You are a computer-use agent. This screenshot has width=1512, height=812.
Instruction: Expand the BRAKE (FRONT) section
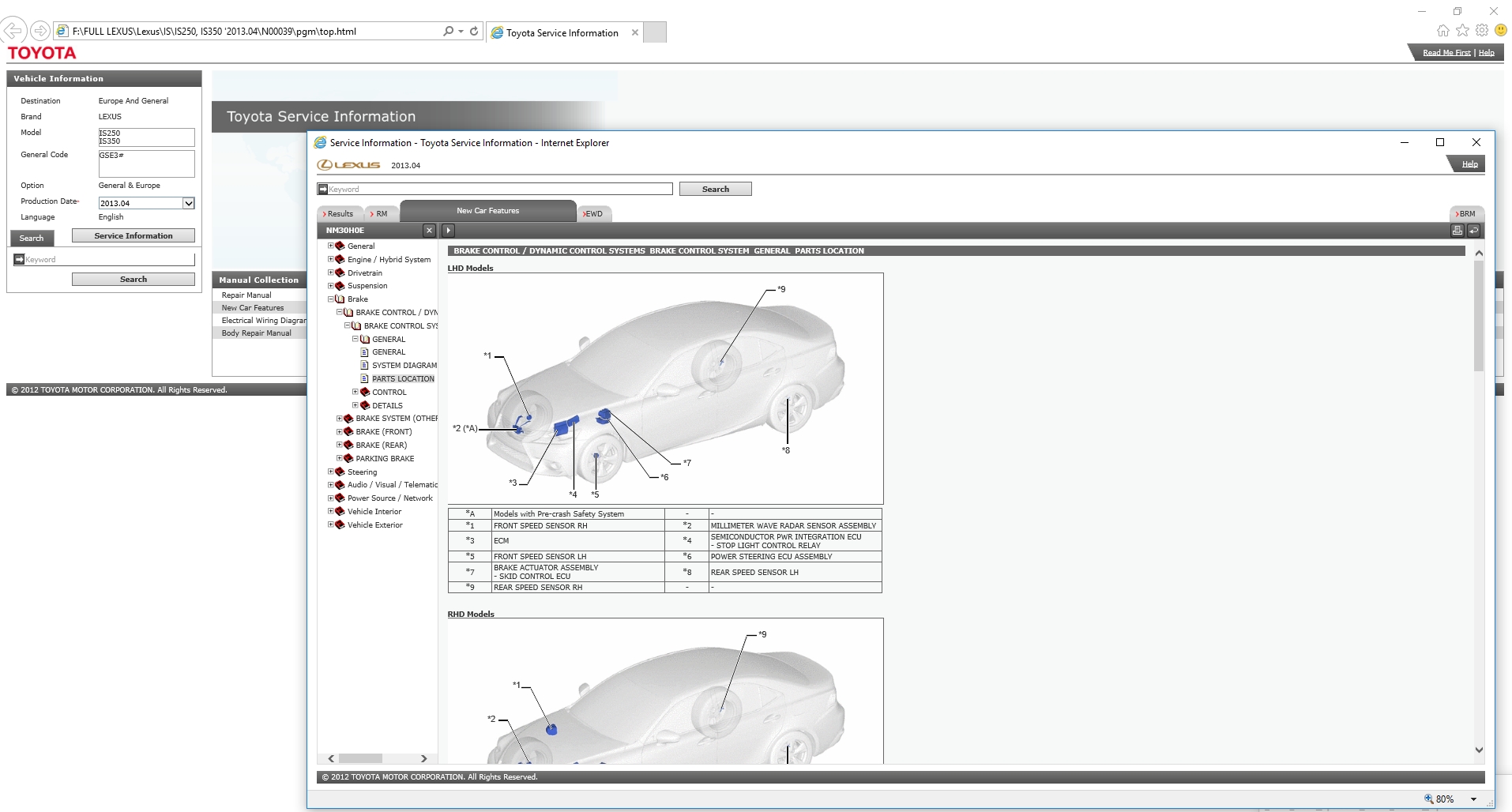[x=341, y=432]
